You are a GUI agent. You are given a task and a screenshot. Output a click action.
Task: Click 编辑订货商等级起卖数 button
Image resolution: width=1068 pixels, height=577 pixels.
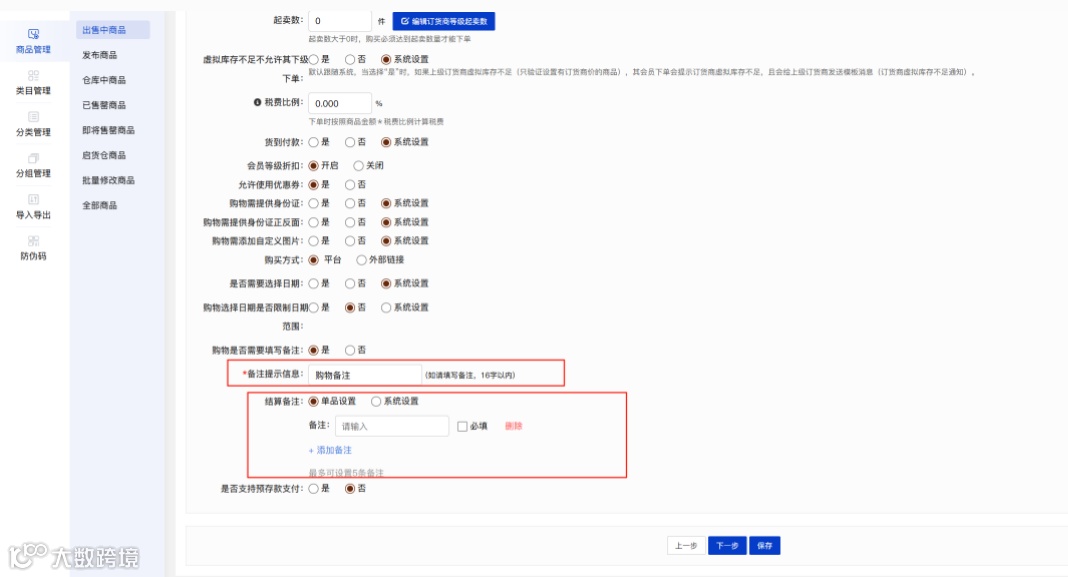click(443, 21)
